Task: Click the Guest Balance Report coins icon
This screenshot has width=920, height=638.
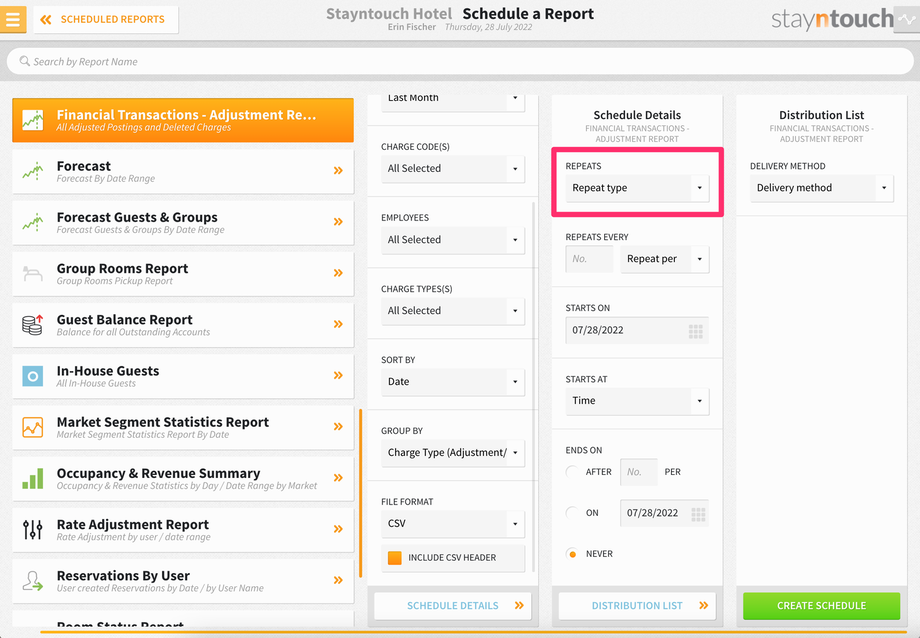Action: click(x=33, y=324)
